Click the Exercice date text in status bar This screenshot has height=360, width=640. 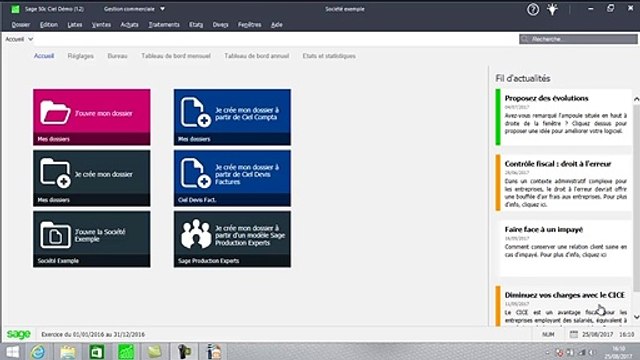click(x=93, y=334)
